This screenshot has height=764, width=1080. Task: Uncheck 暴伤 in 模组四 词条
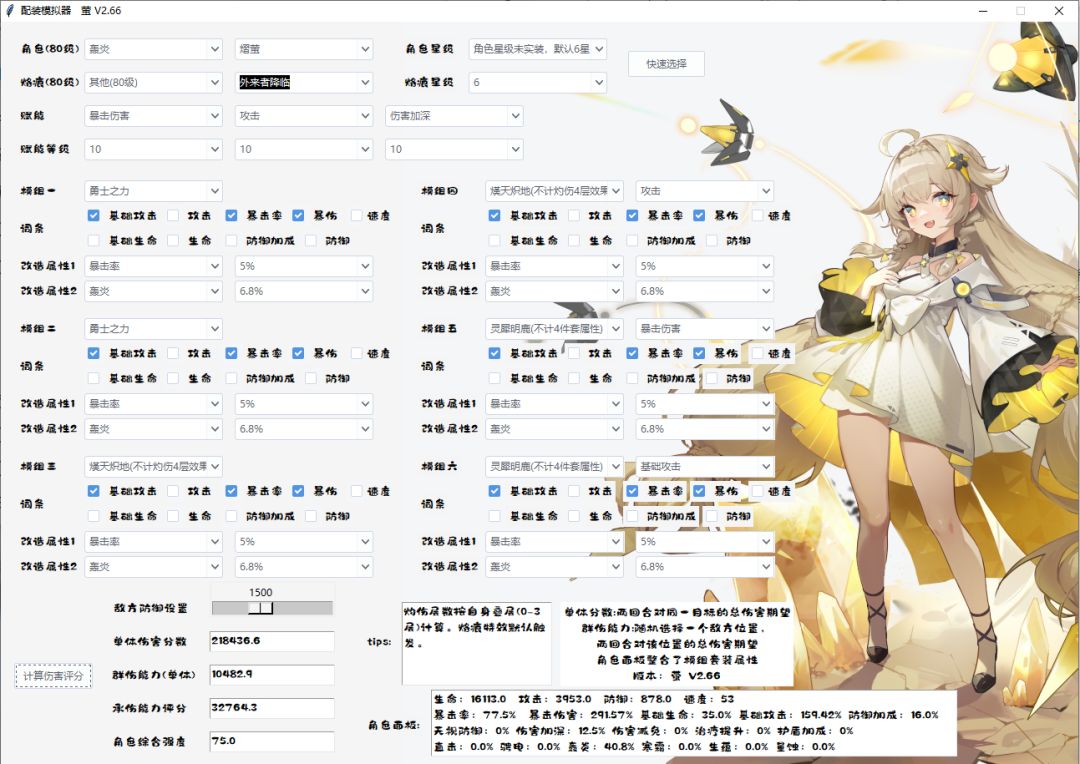pos(699,216)
